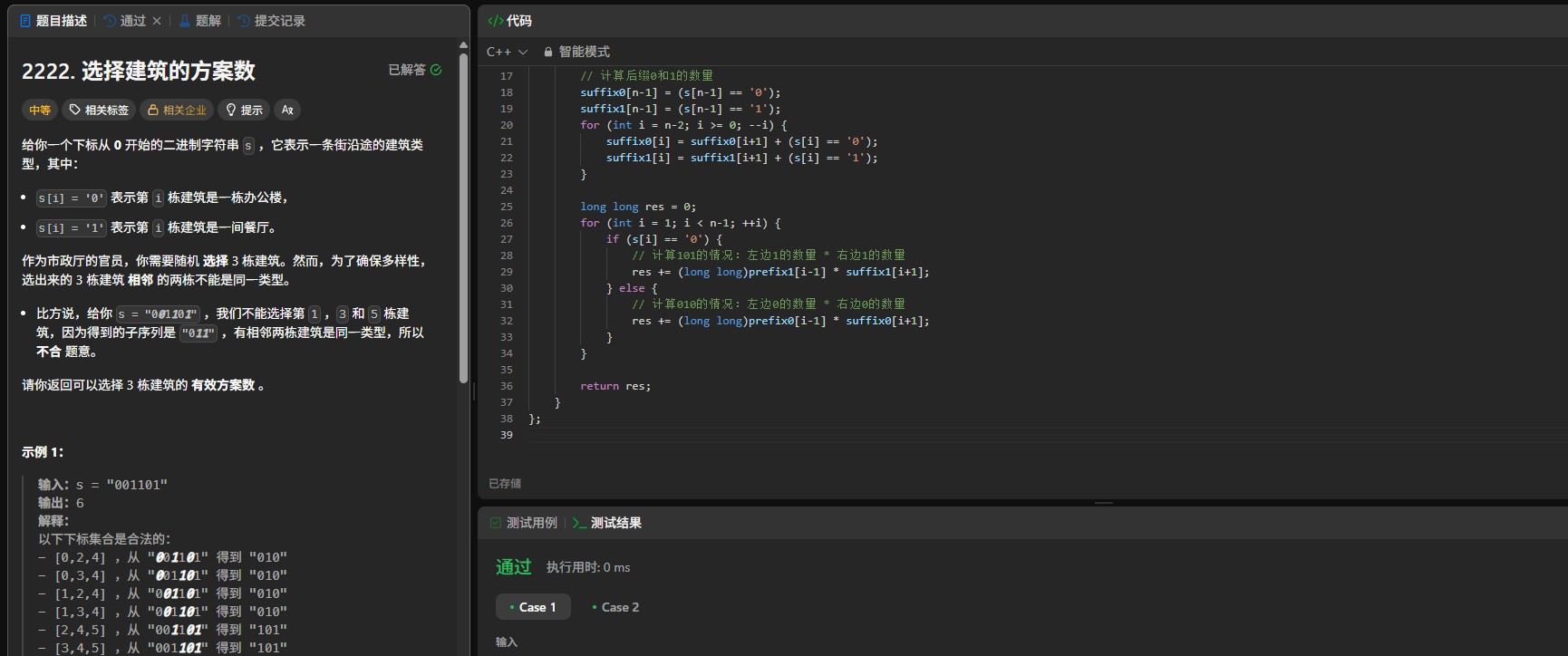Image resolution: width=1568 pixels, height=656 pixels.
Task: Open the 题目描述 tab
Action: pyautogui.click(x=53, y=21)
